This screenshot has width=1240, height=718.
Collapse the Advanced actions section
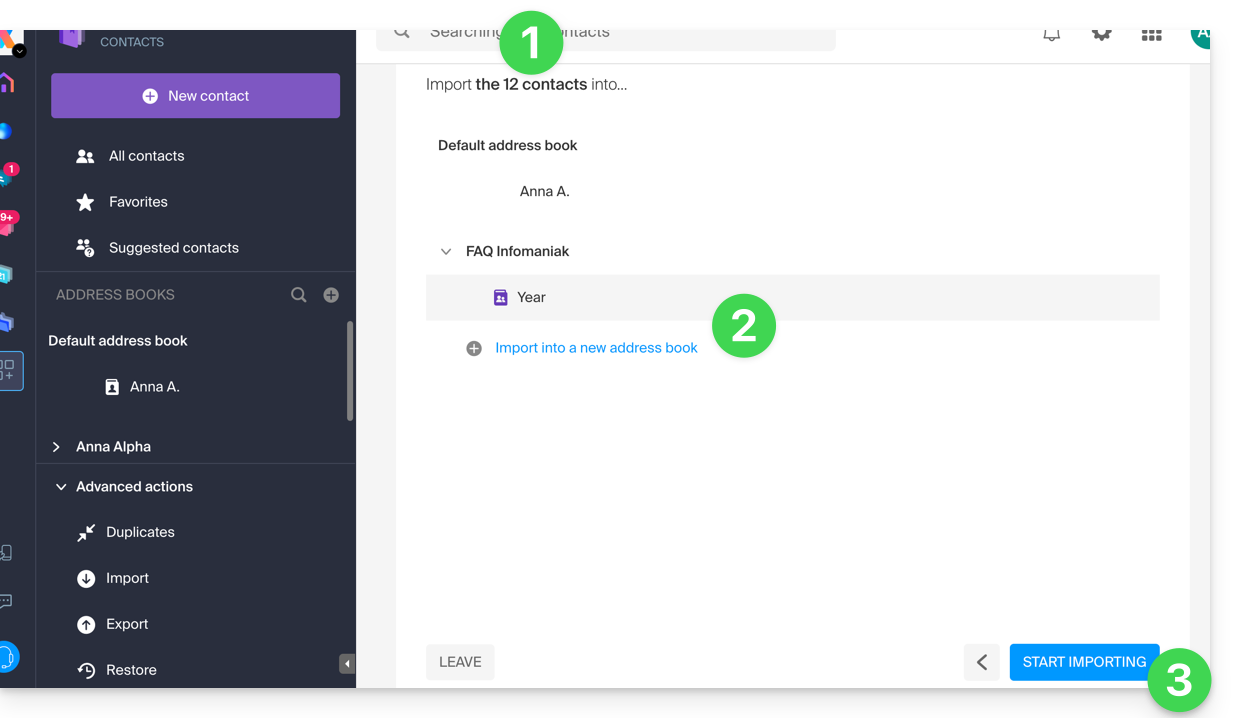tap(61, 487)
